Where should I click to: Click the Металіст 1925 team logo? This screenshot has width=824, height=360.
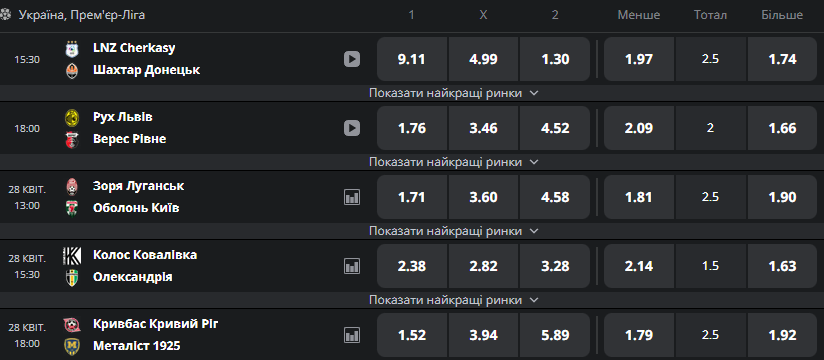pos(72,347)
